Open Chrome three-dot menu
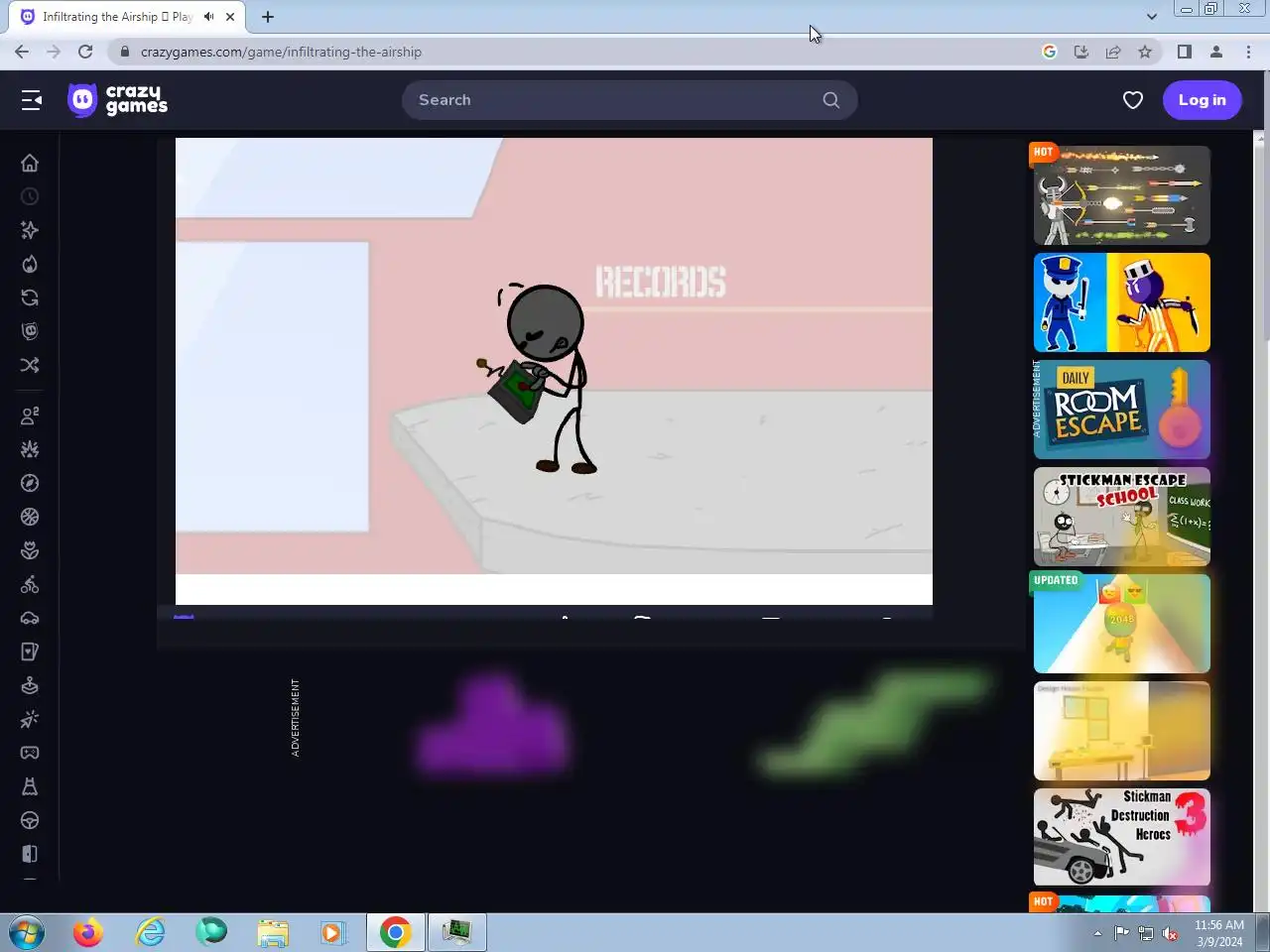Image resolution: width=1270 pixels, height=952 pixels. coord(1248,52)
